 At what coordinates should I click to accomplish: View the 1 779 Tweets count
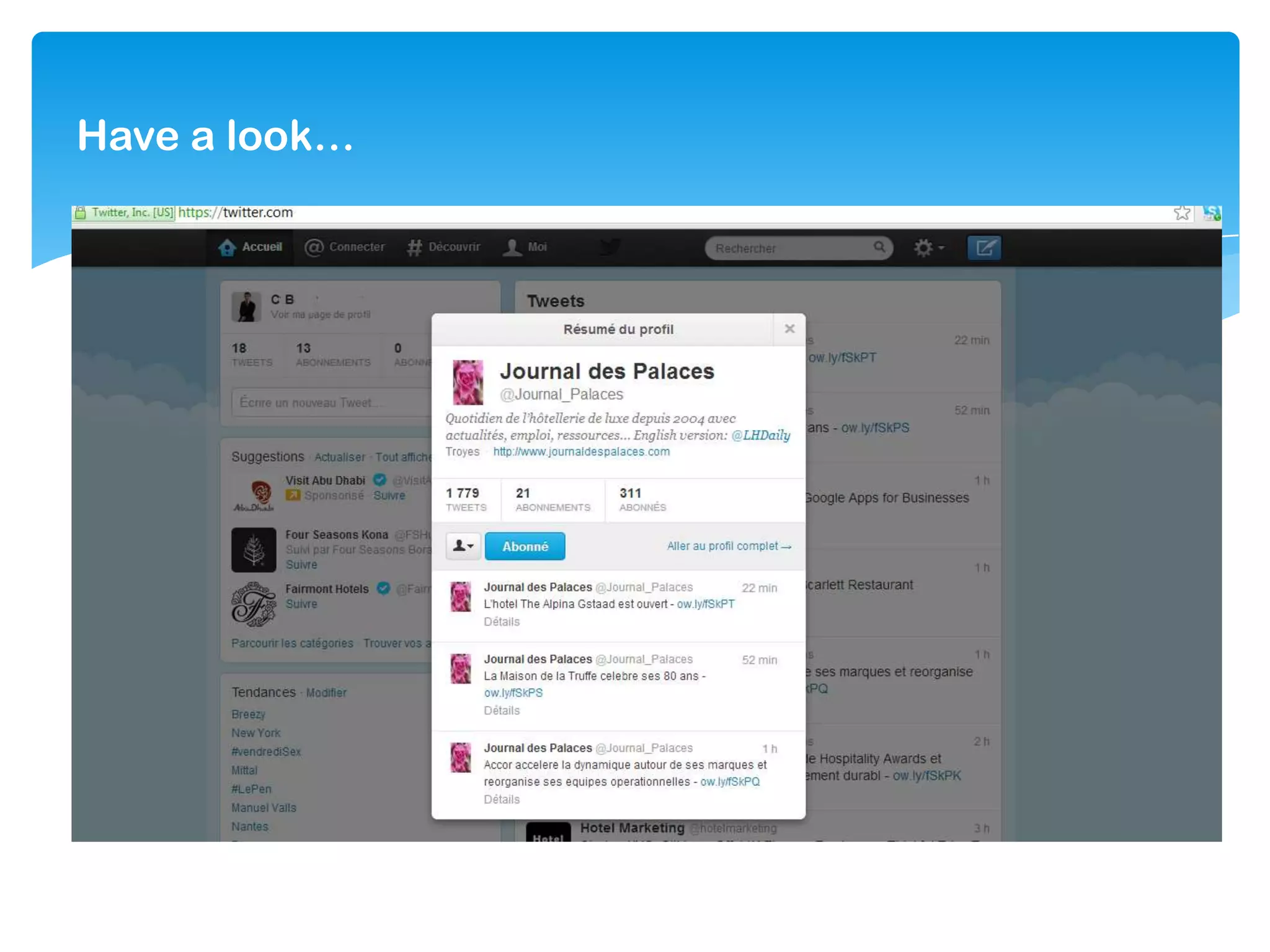click(x=466, y=500)
